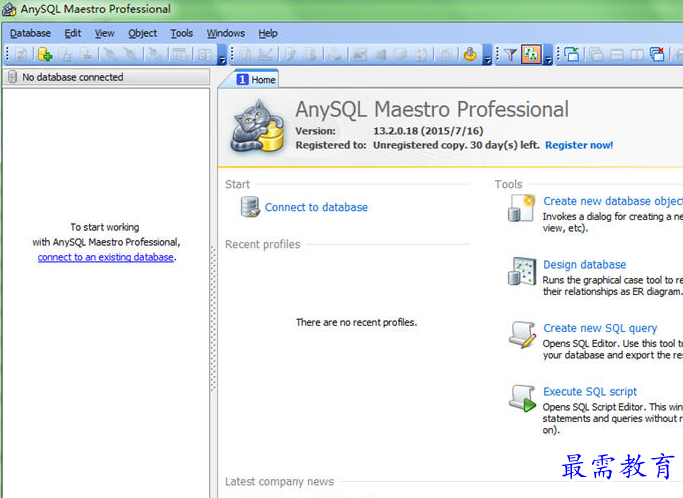
Task: Toggle the highlighted explorer view toolbar button
Action: click(x=531, y=55)
